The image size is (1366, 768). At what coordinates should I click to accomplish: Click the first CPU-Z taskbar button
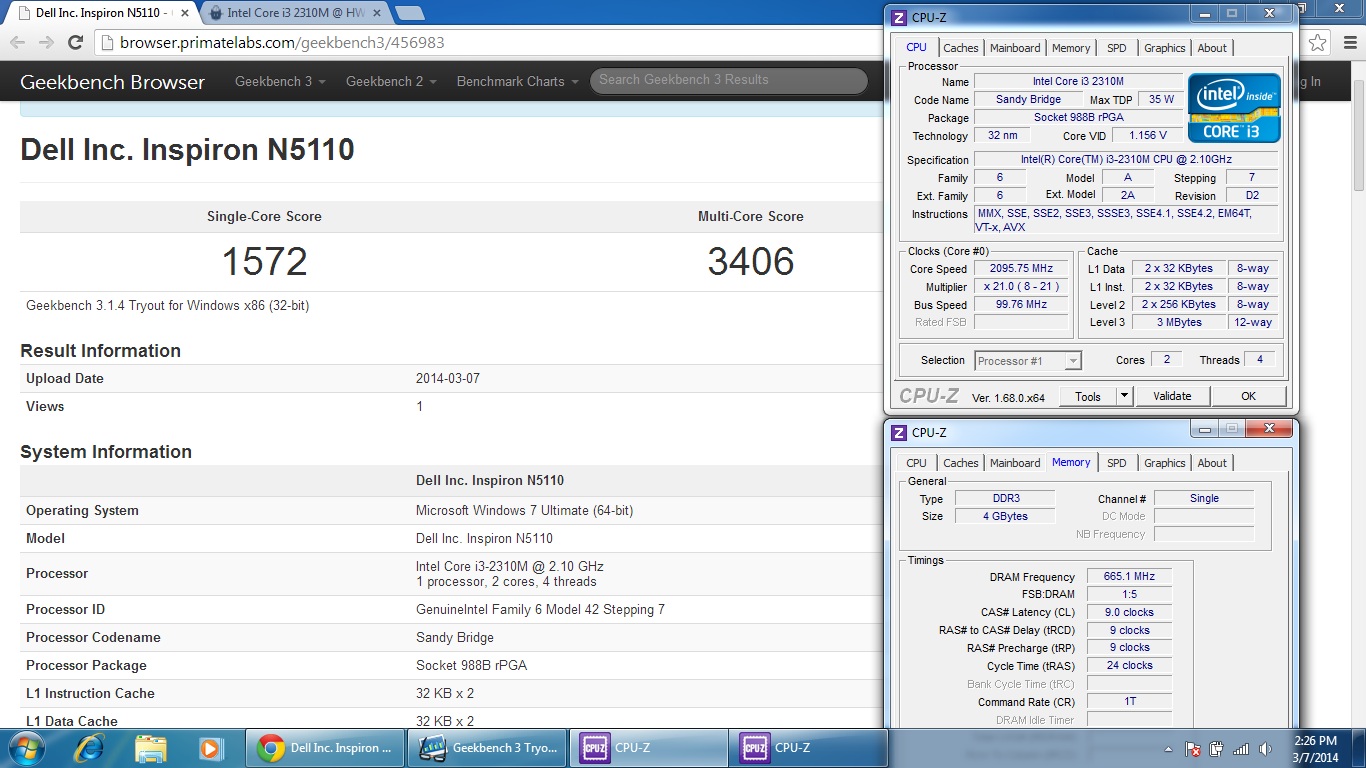[x=649, y=747]
